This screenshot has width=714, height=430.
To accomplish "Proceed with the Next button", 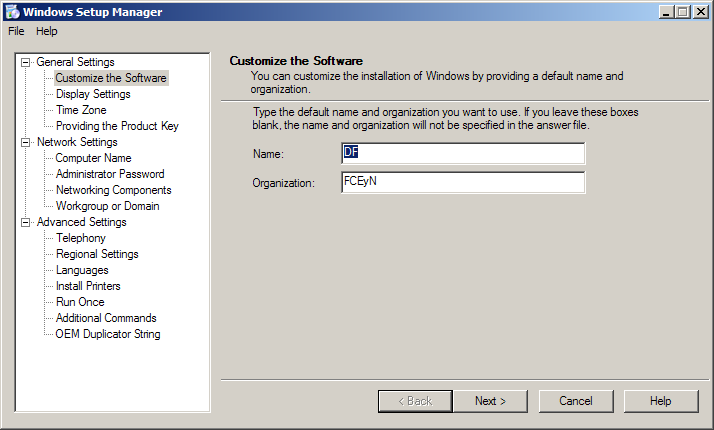I will pyautogui.click(x=490, y=401).
